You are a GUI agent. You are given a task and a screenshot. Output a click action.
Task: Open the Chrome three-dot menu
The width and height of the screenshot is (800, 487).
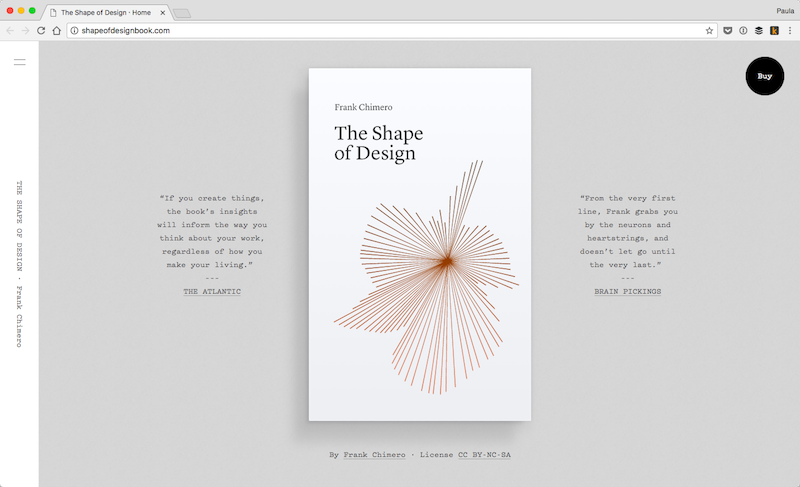790,31
